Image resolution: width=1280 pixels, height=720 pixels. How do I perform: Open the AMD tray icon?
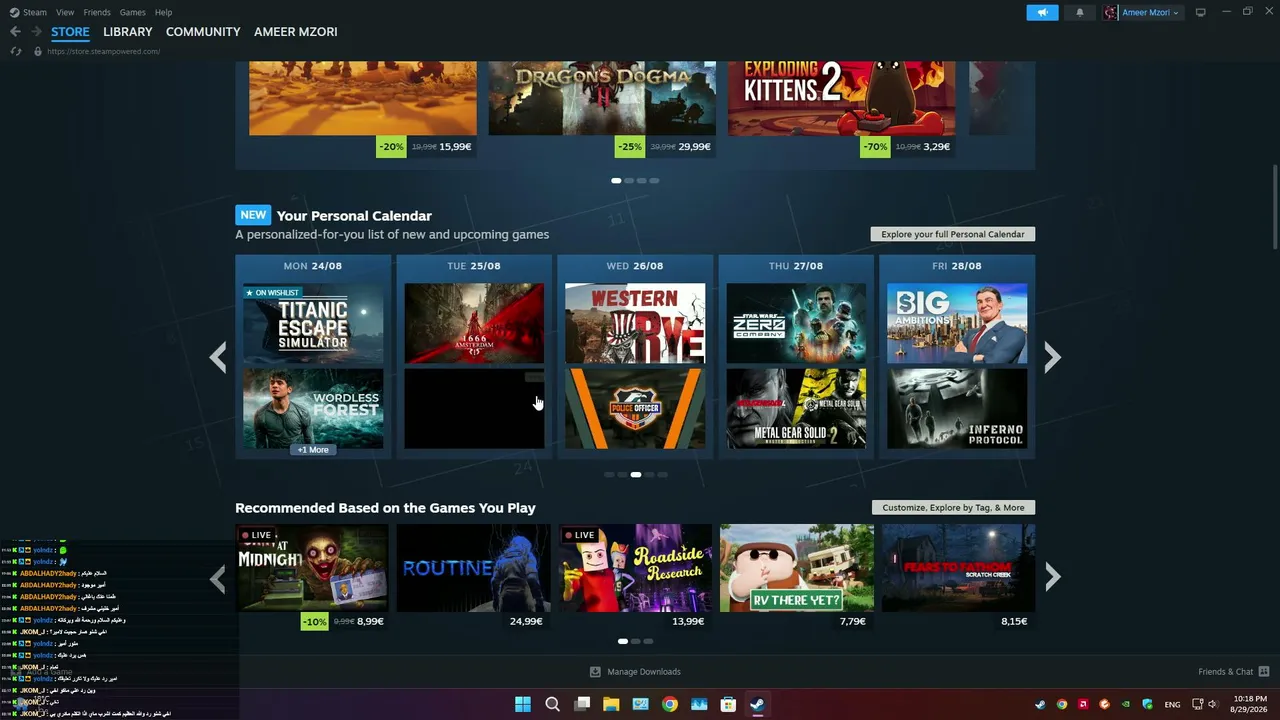click(x=1083, y=704)
